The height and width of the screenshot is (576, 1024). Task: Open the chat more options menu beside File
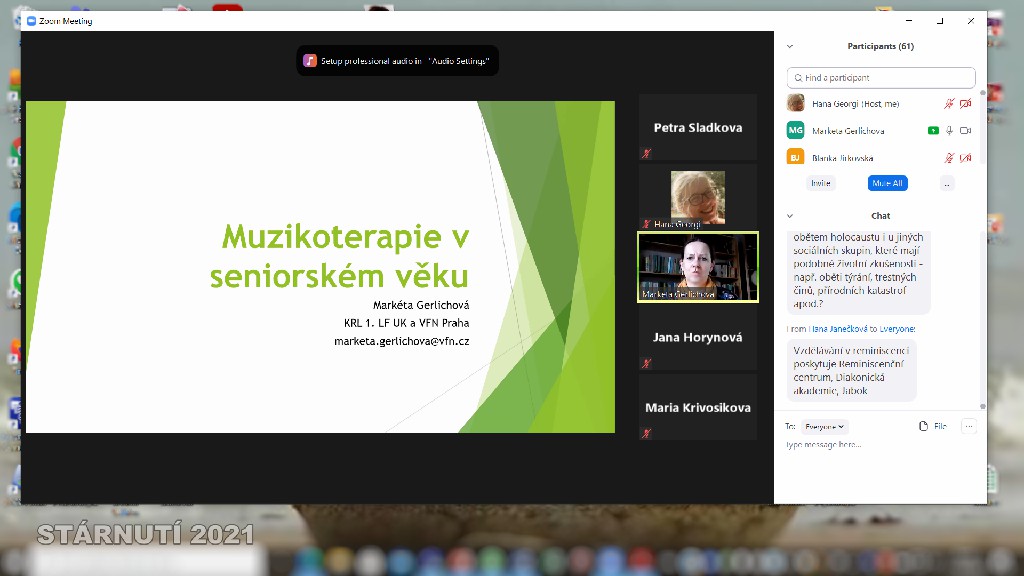968,426
